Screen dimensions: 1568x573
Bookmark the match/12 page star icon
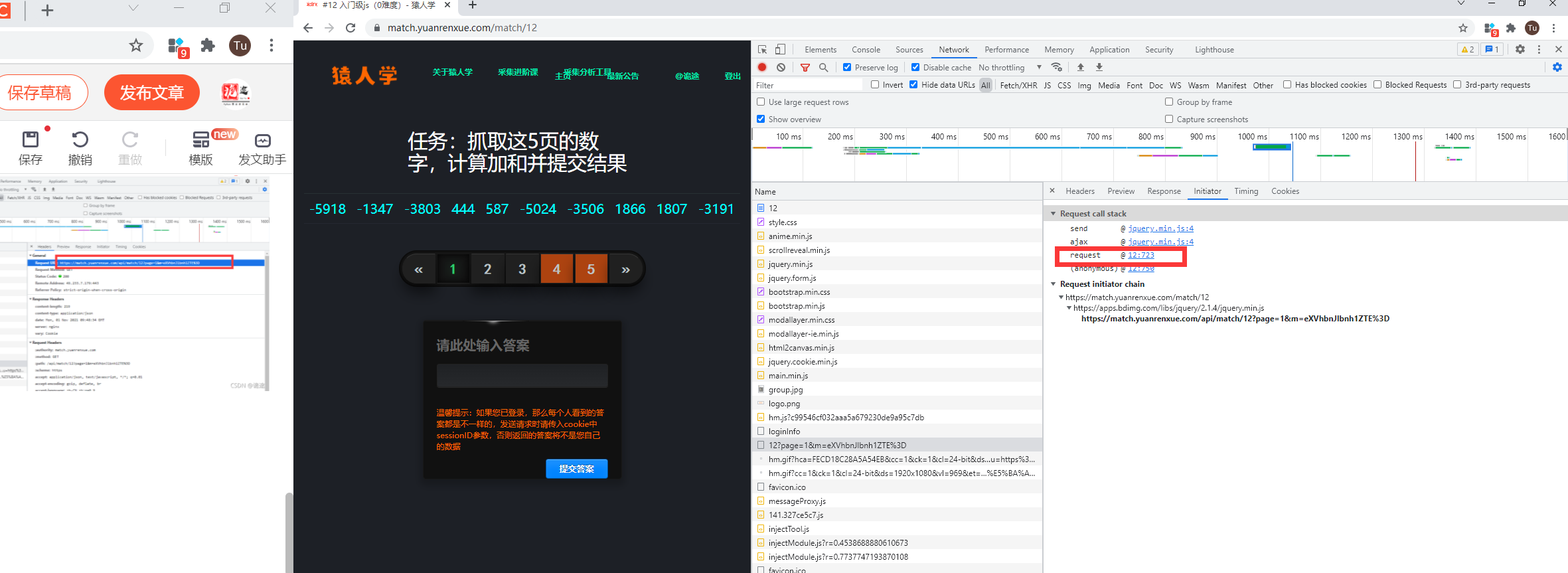pyautogui.click(x=1463, y=28)
